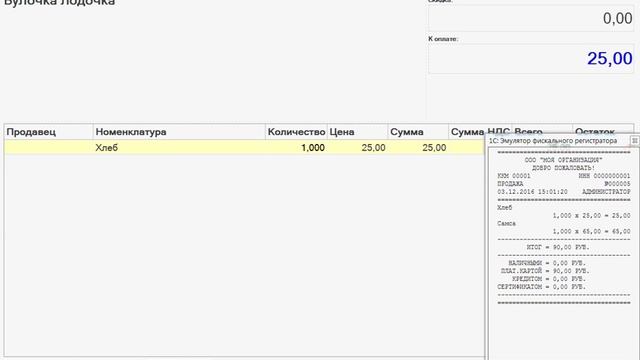Click the 'Цена' column header

[x=358, y=132]
